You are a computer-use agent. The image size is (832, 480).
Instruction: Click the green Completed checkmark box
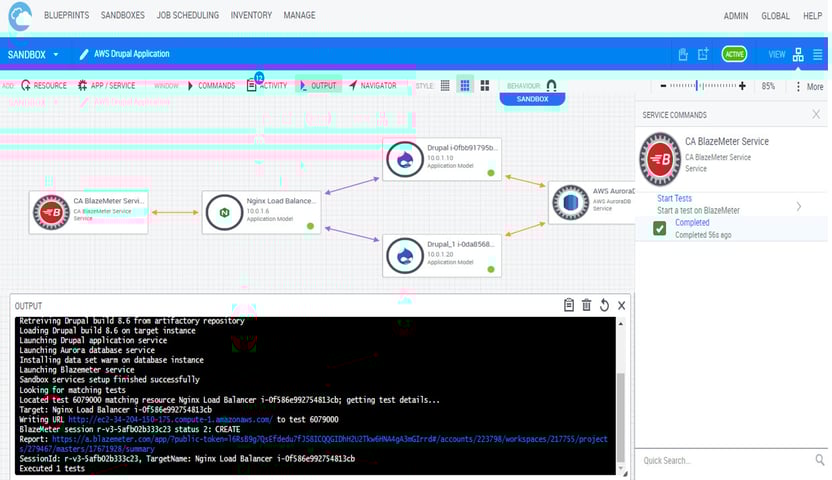(660, 229)
